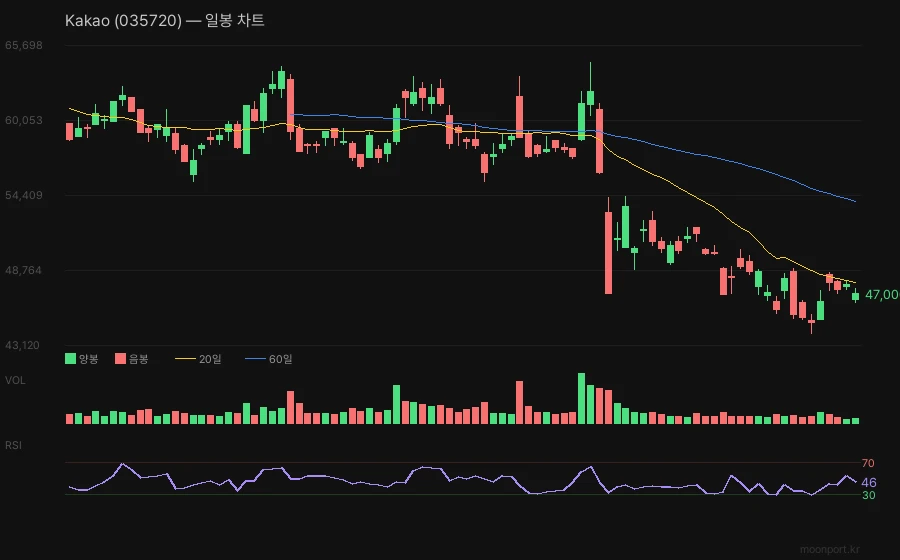
Task: Click the 54,409 price axis label
Action: (24, 195)
